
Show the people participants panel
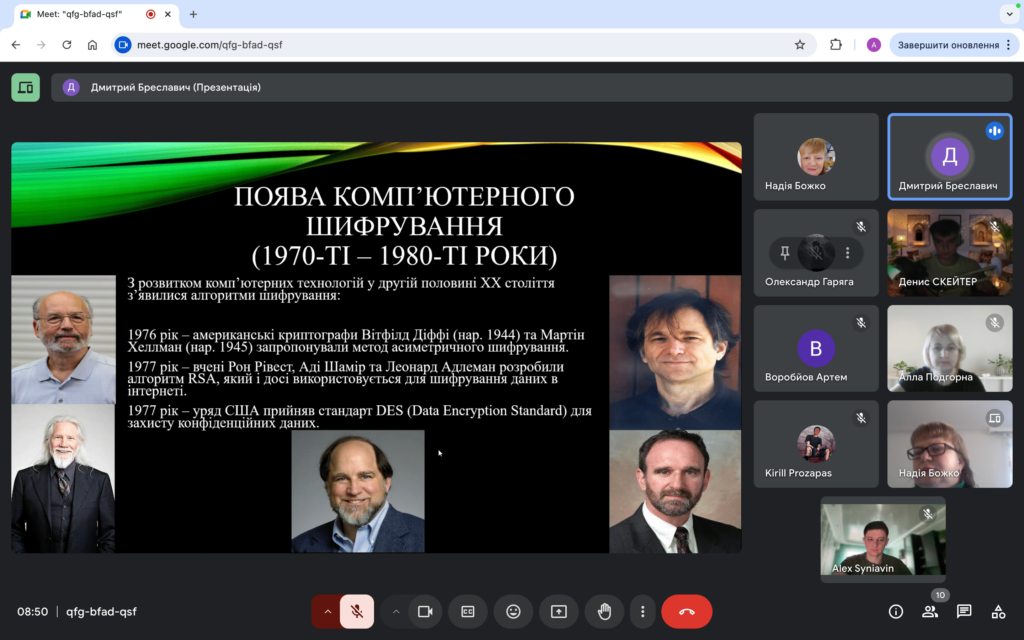tap(929, 611)
